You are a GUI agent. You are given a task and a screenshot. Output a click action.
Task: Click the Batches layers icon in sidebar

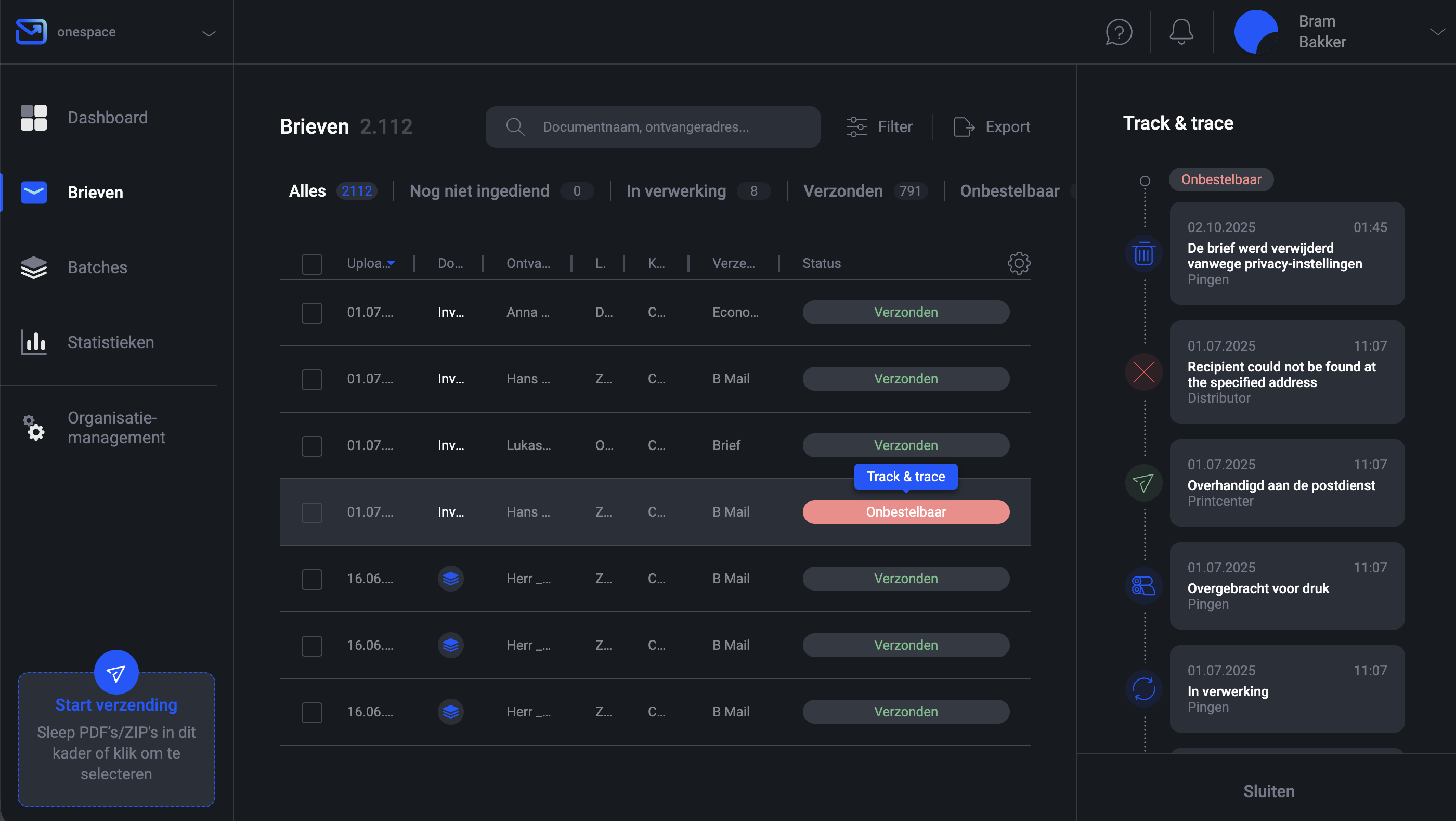[33, 267]
